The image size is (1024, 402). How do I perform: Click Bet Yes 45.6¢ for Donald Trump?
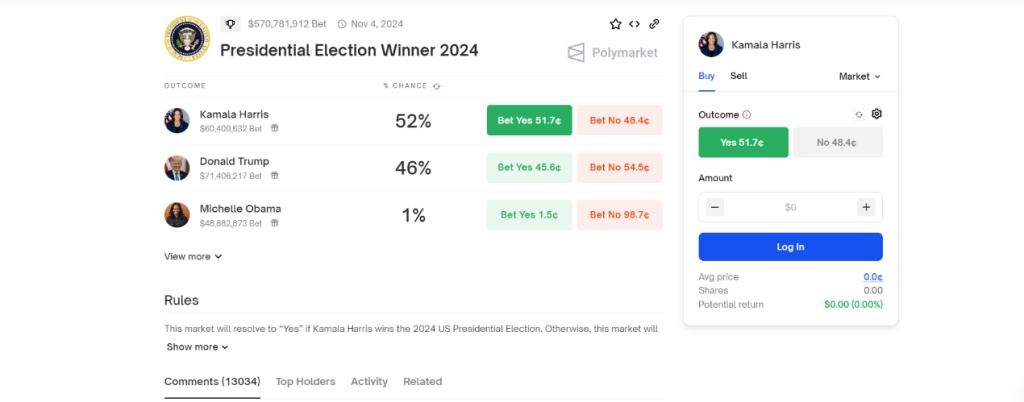(x=529, y=167)
